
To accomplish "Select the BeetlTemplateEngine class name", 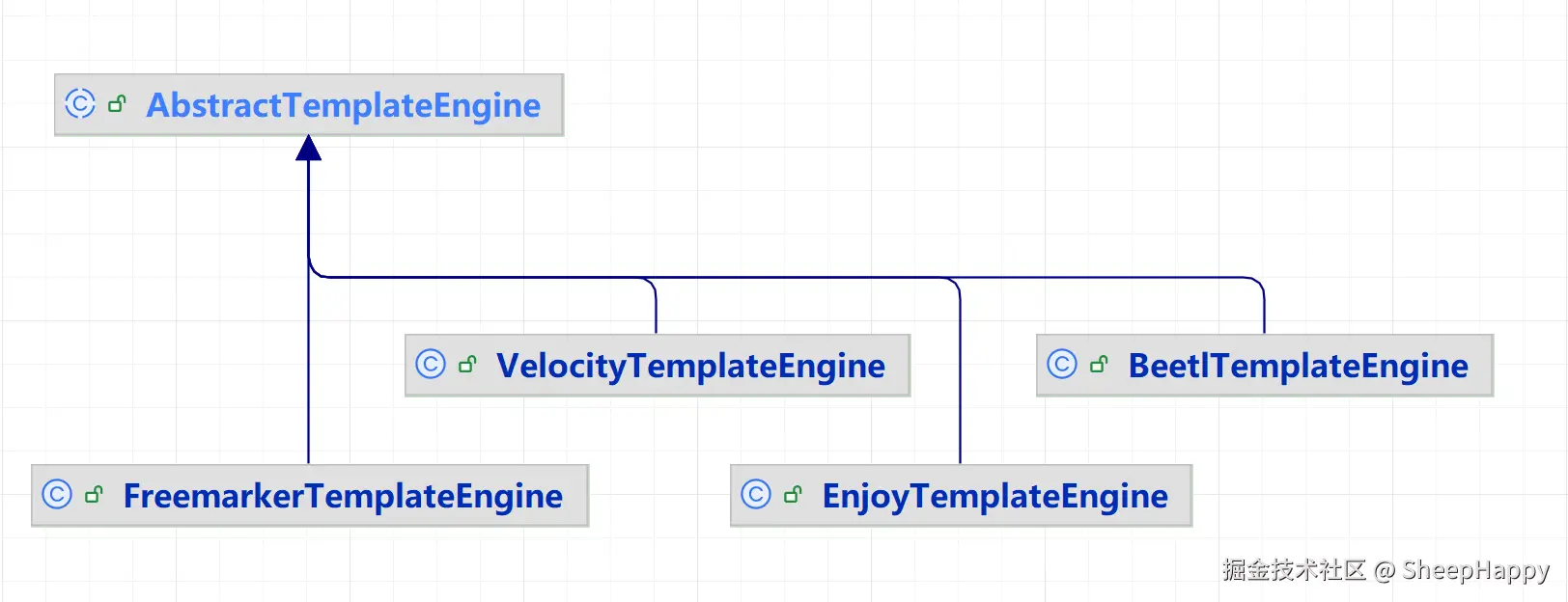I will [x=1298, y=366].
